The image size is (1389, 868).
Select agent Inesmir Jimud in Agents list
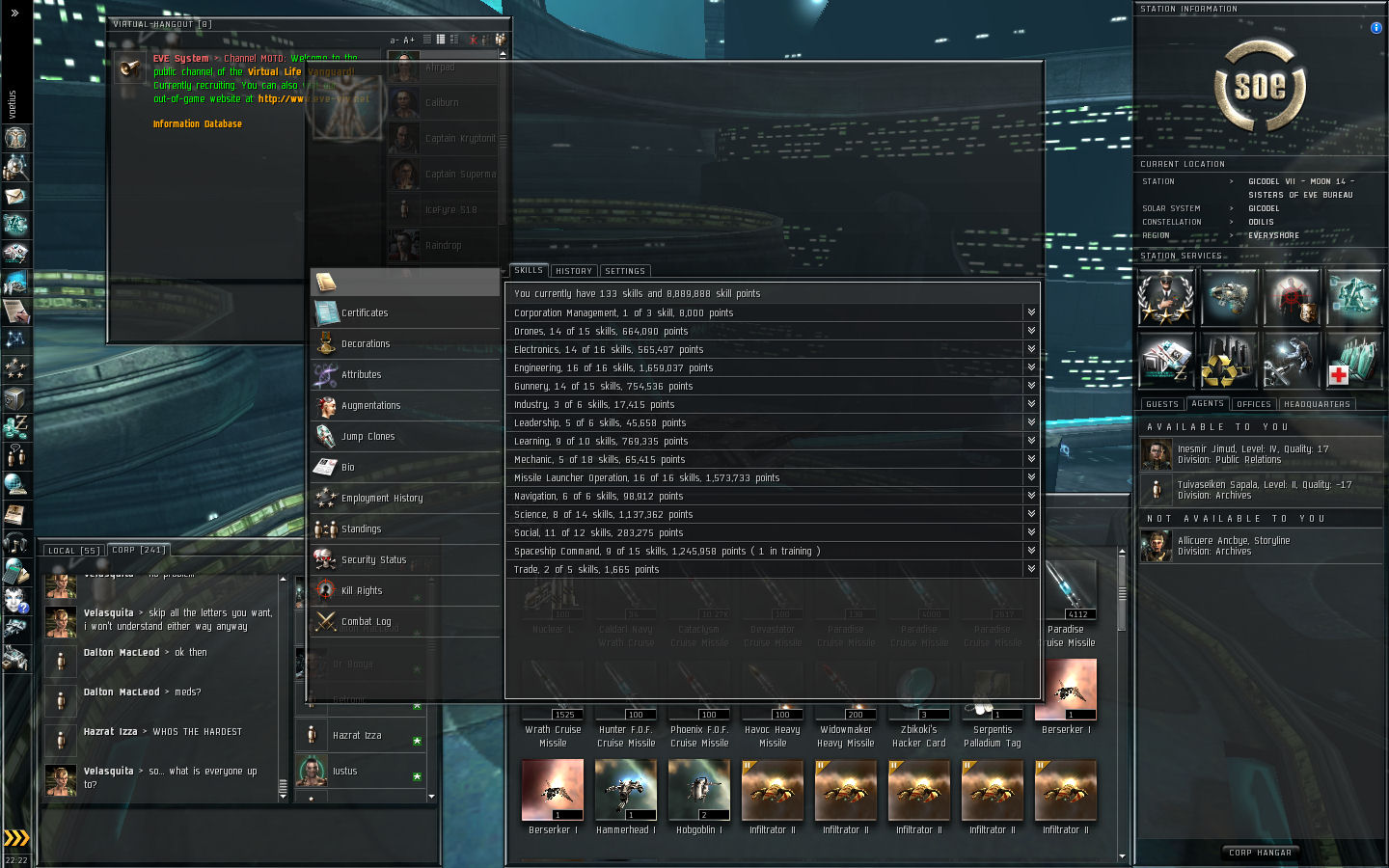(x=1262, y=454)
